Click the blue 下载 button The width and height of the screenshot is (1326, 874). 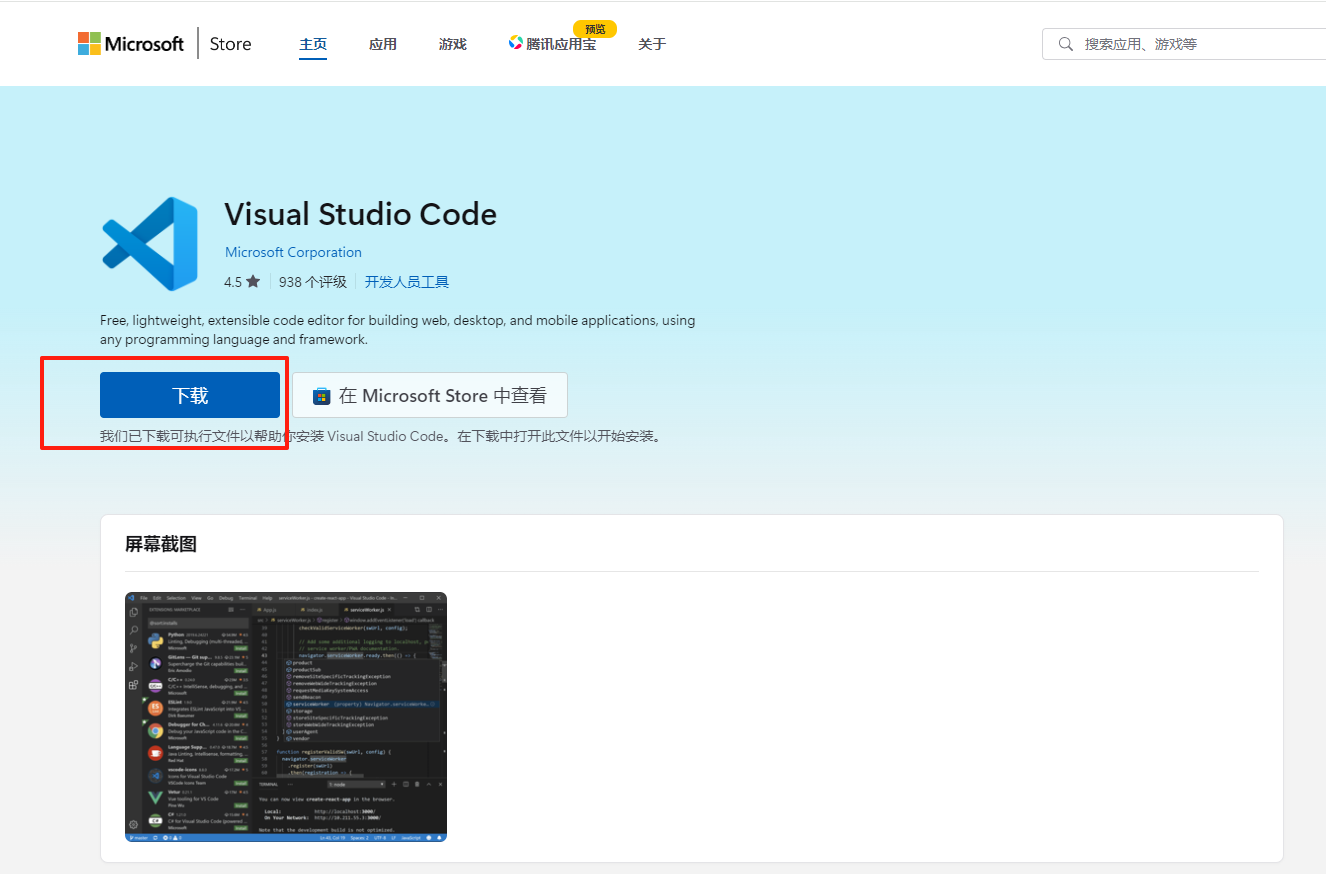[190, 395]
